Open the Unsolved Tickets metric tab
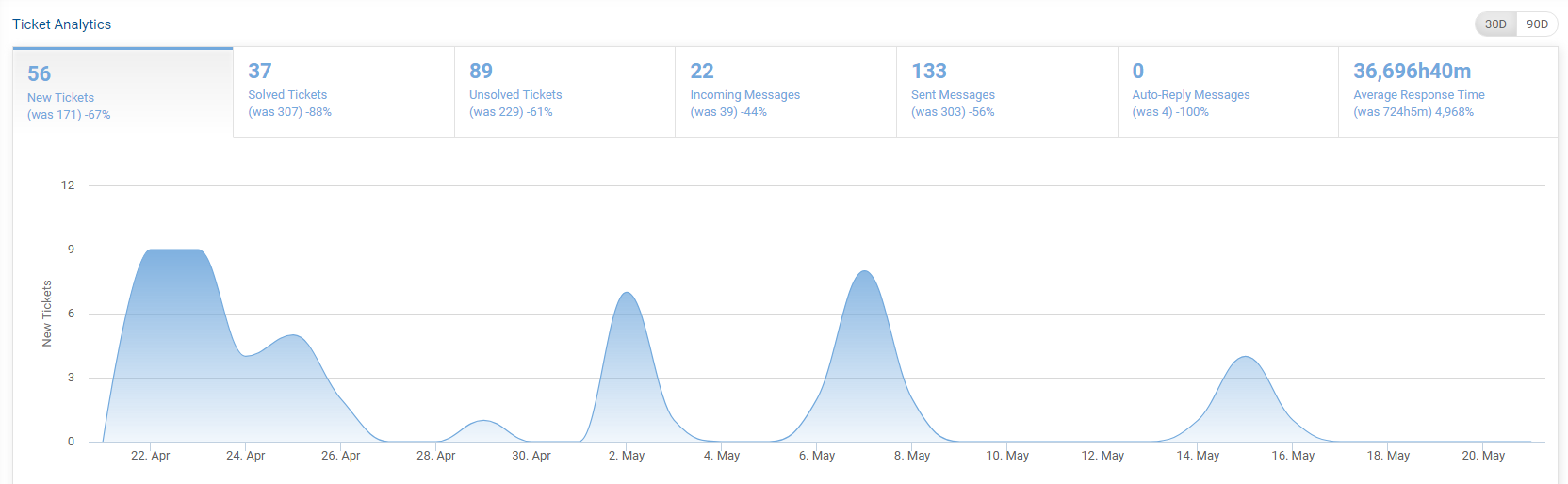Viewport: 1568px width, 484px height. (x=564, y=92)
